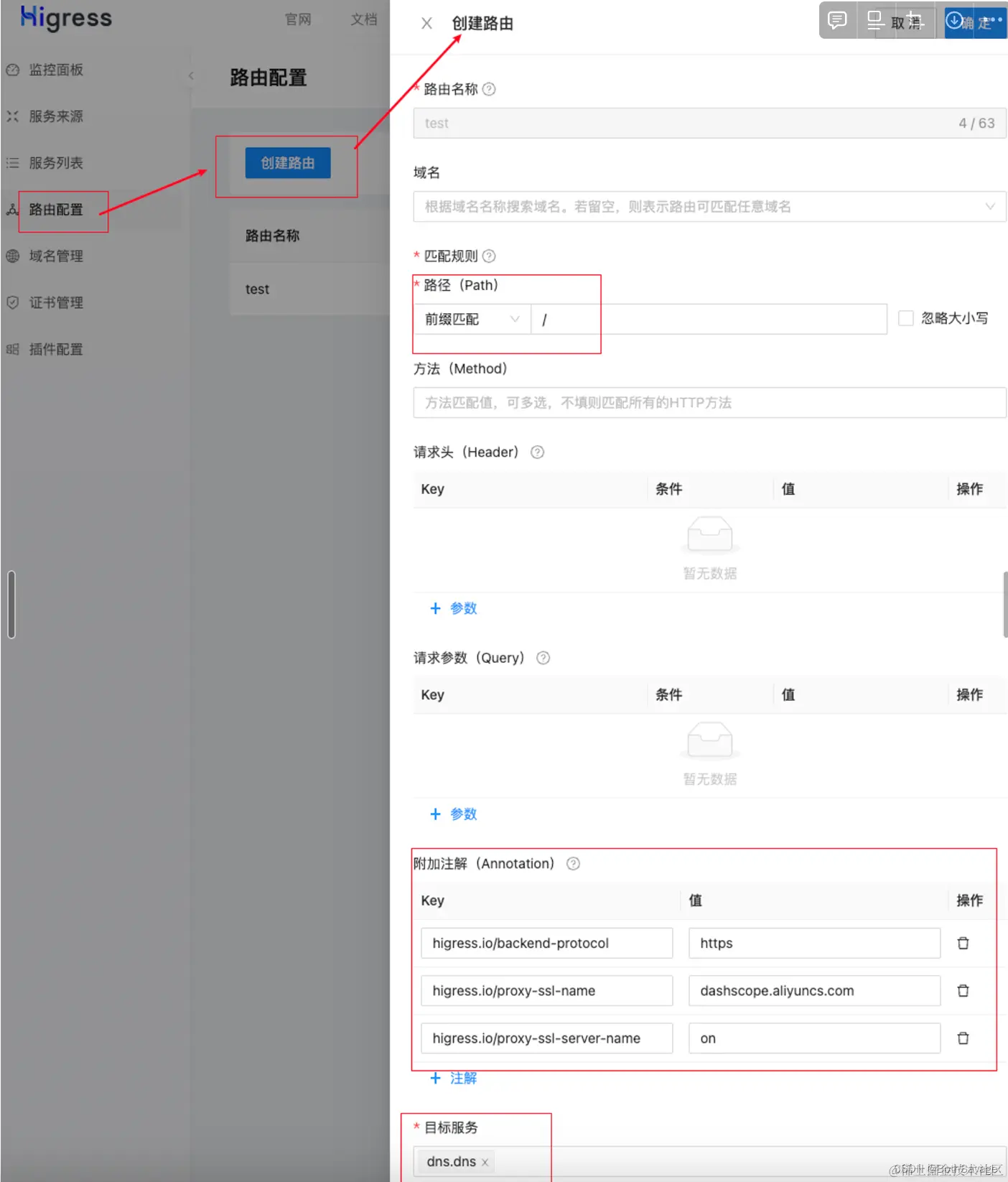Delete the higress.io/proxy-ssl-server-name annotation row
The image size is (1008, 1182).
(963, 1038)
